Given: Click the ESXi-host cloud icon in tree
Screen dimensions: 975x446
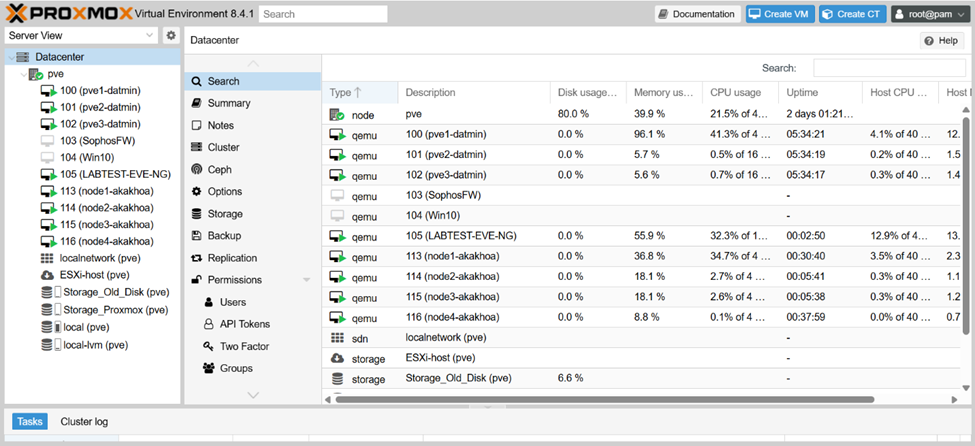Looking at the screenshot, I should tap(47, 275).
